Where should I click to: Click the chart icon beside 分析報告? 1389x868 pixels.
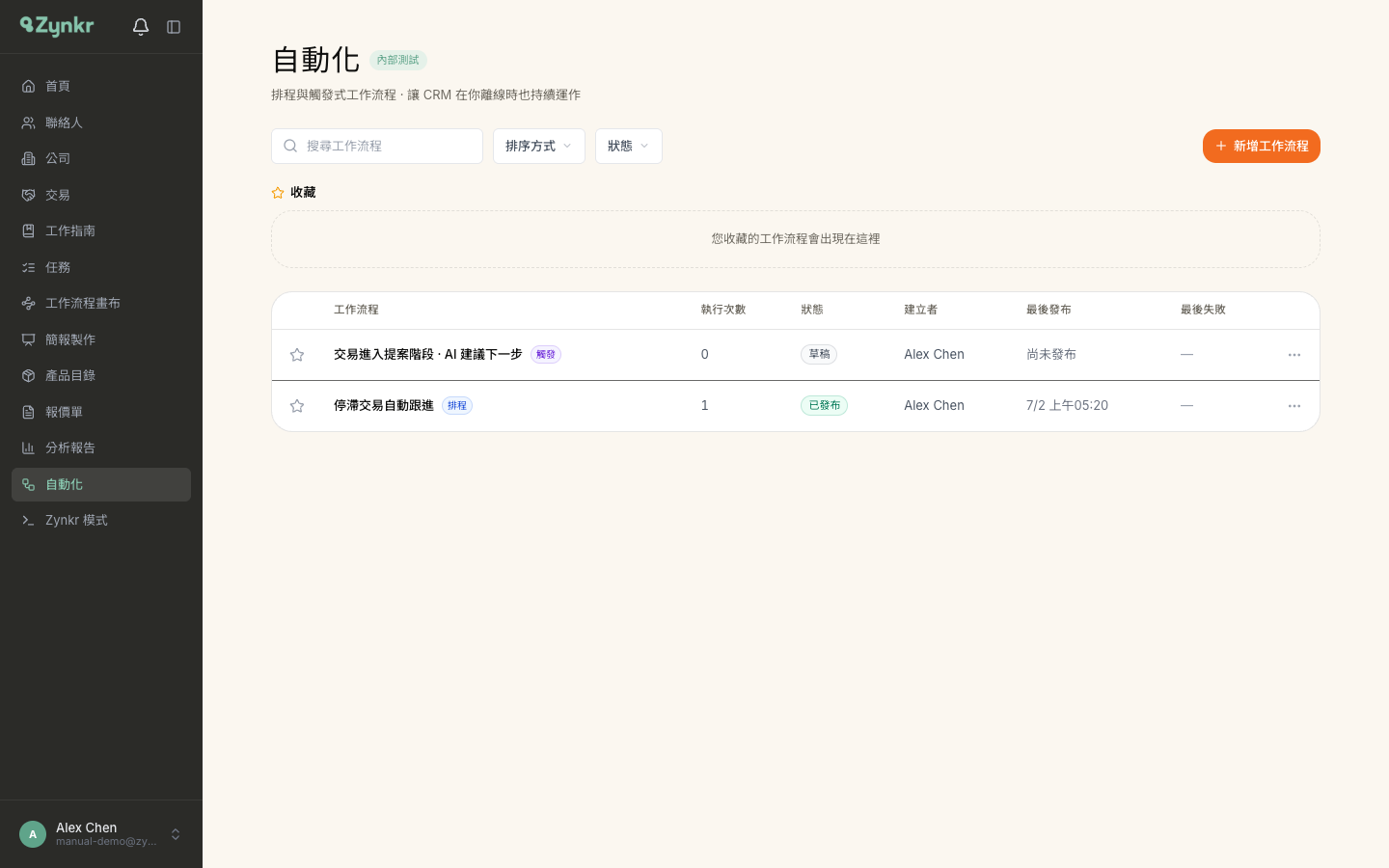coord(28,448)
